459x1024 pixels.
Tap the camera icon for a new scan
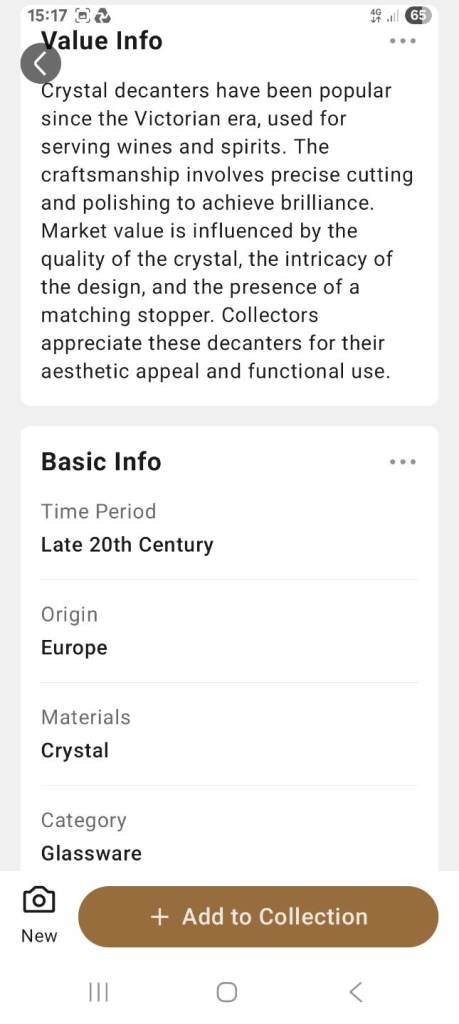pos(39,901)
